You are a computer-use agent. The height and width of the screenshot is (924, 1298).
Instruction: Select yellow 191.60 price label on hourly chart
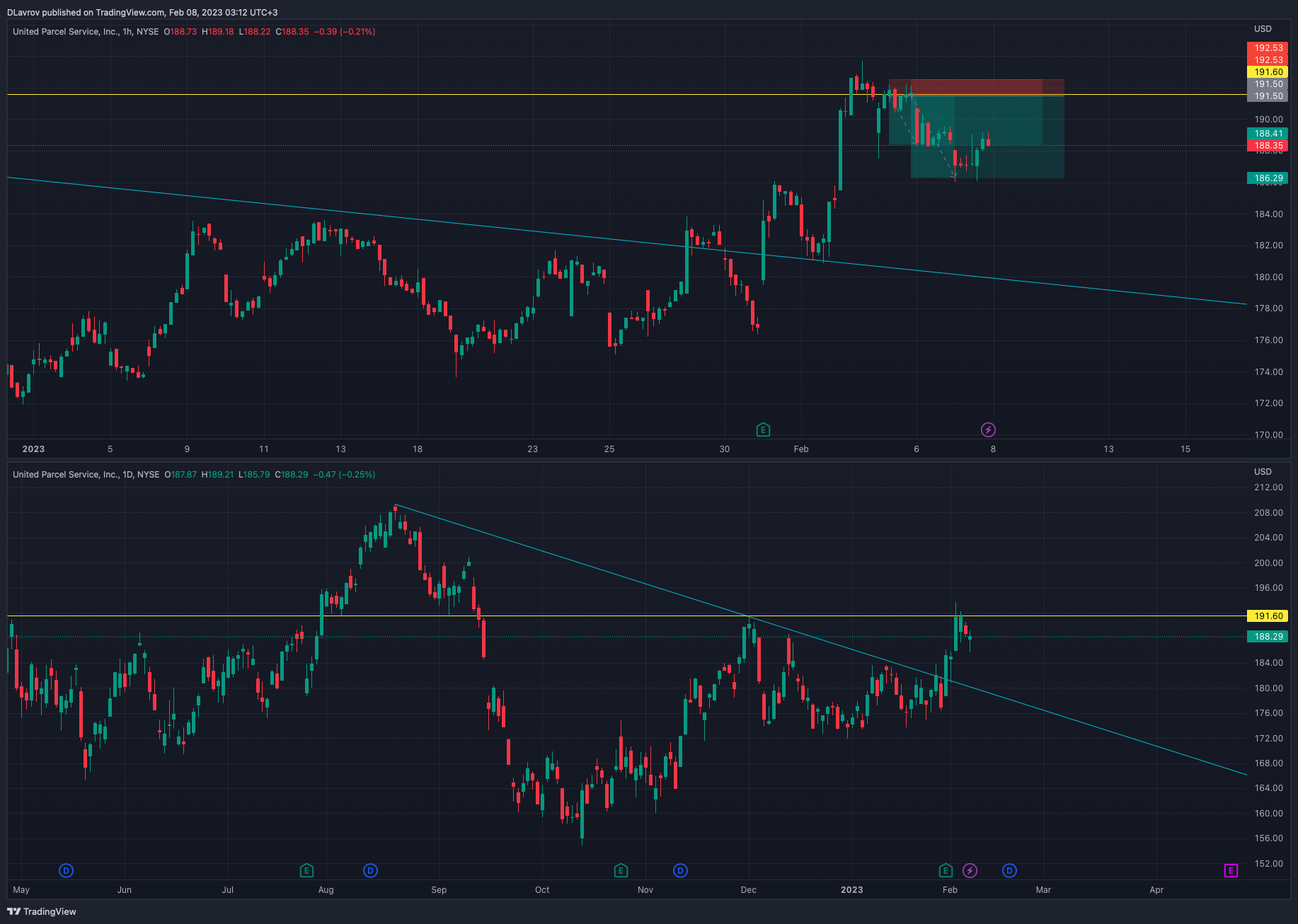pyautogui.click(x=1268, y=72)
